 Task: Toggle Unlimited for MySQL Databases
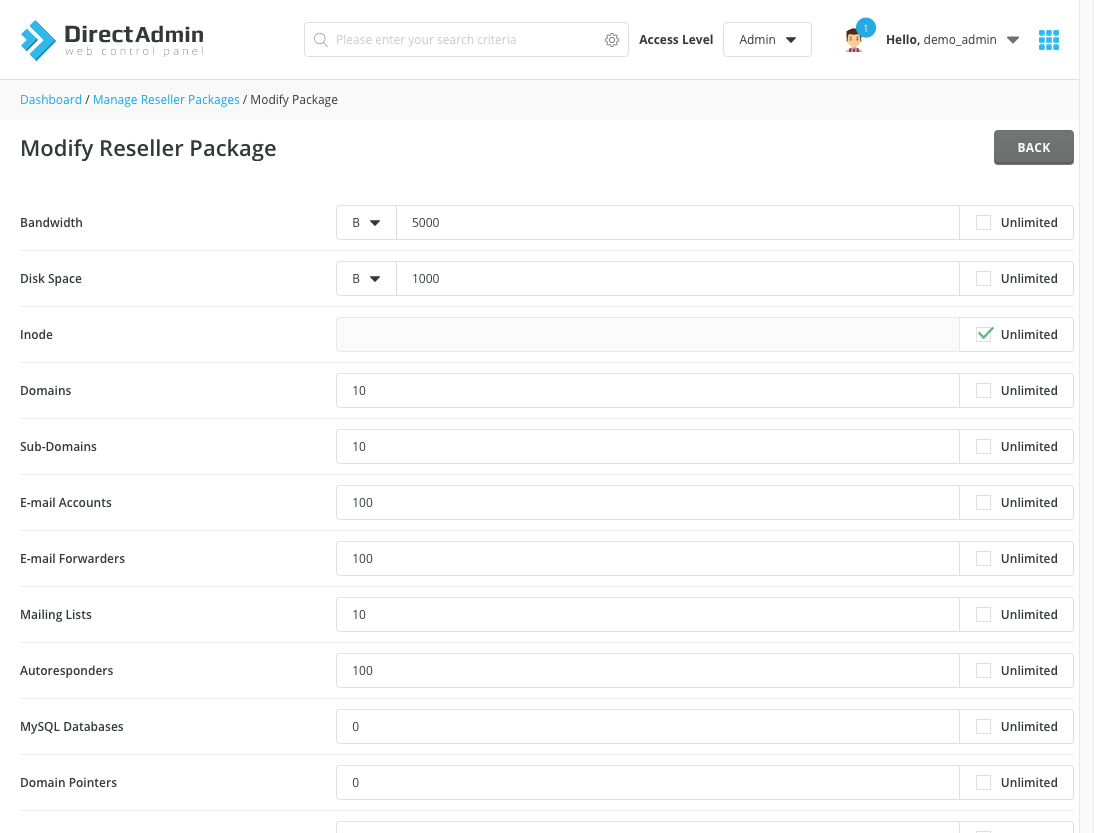[983, 726]
